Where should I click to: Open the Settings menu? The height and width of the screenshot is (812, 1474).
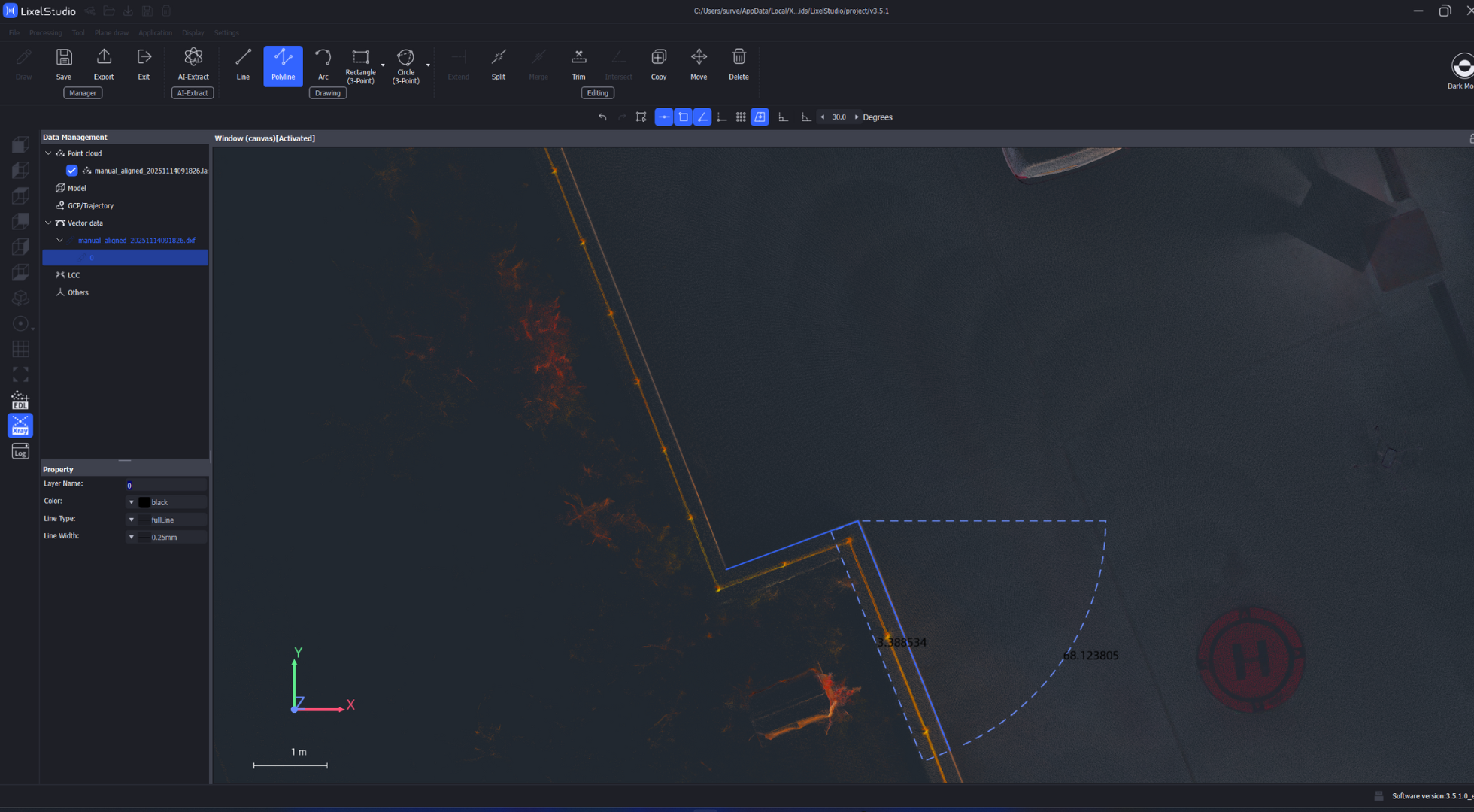(x=226, y=33)
